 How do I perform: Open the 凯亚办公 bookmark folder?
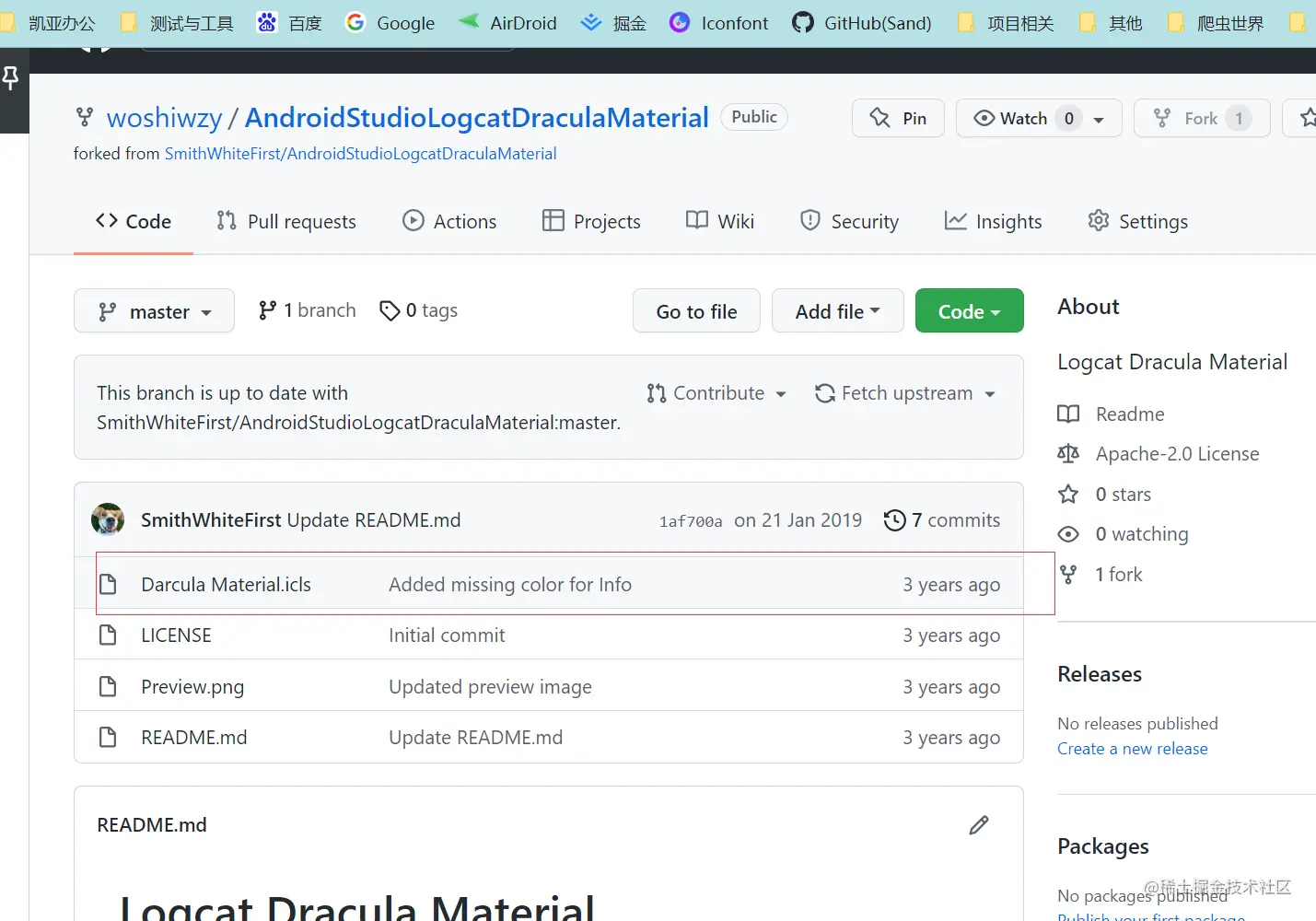click(47, 23)
